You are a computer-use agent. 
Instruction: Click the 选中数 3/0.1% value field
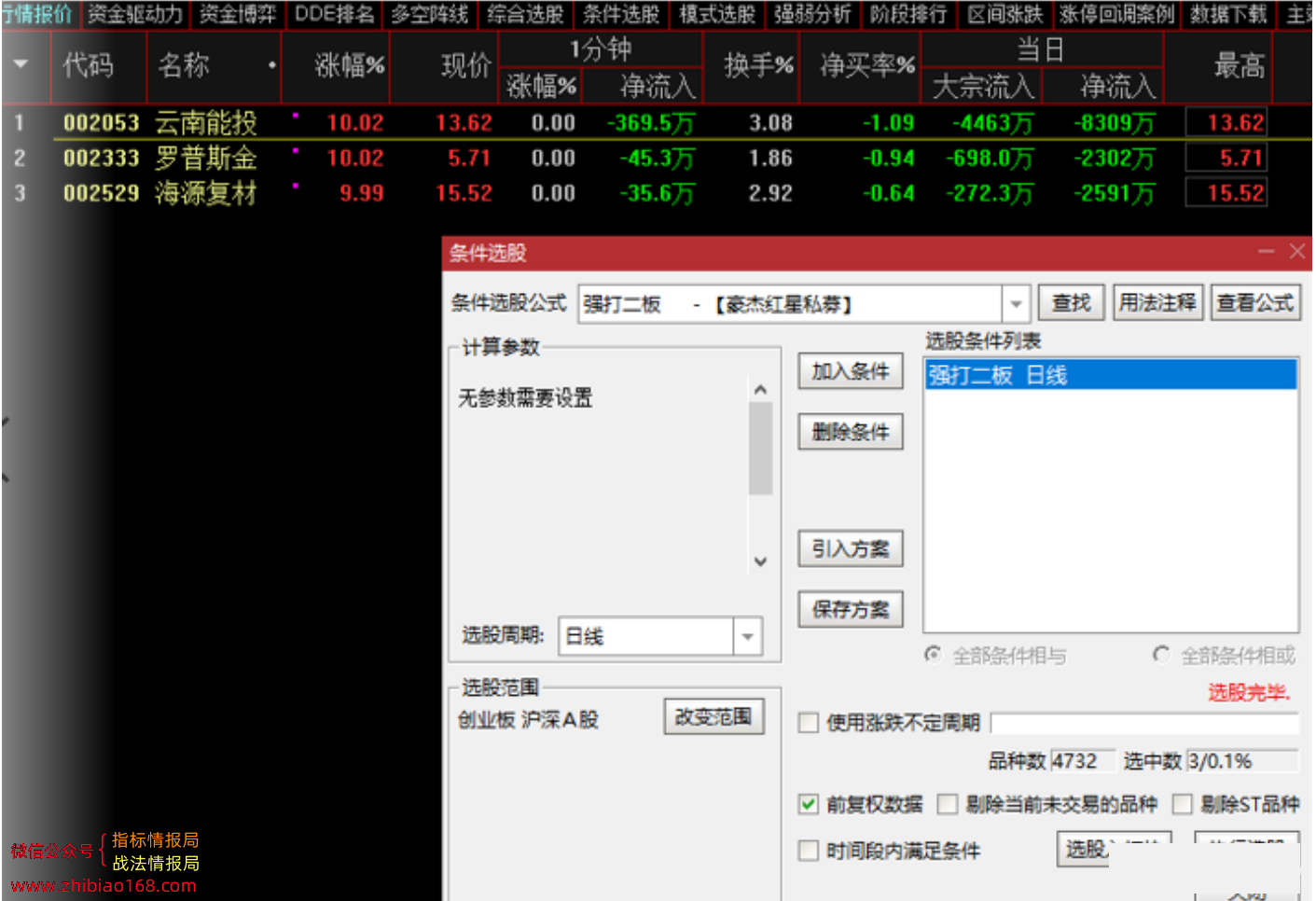click(x=1242, y=761)
